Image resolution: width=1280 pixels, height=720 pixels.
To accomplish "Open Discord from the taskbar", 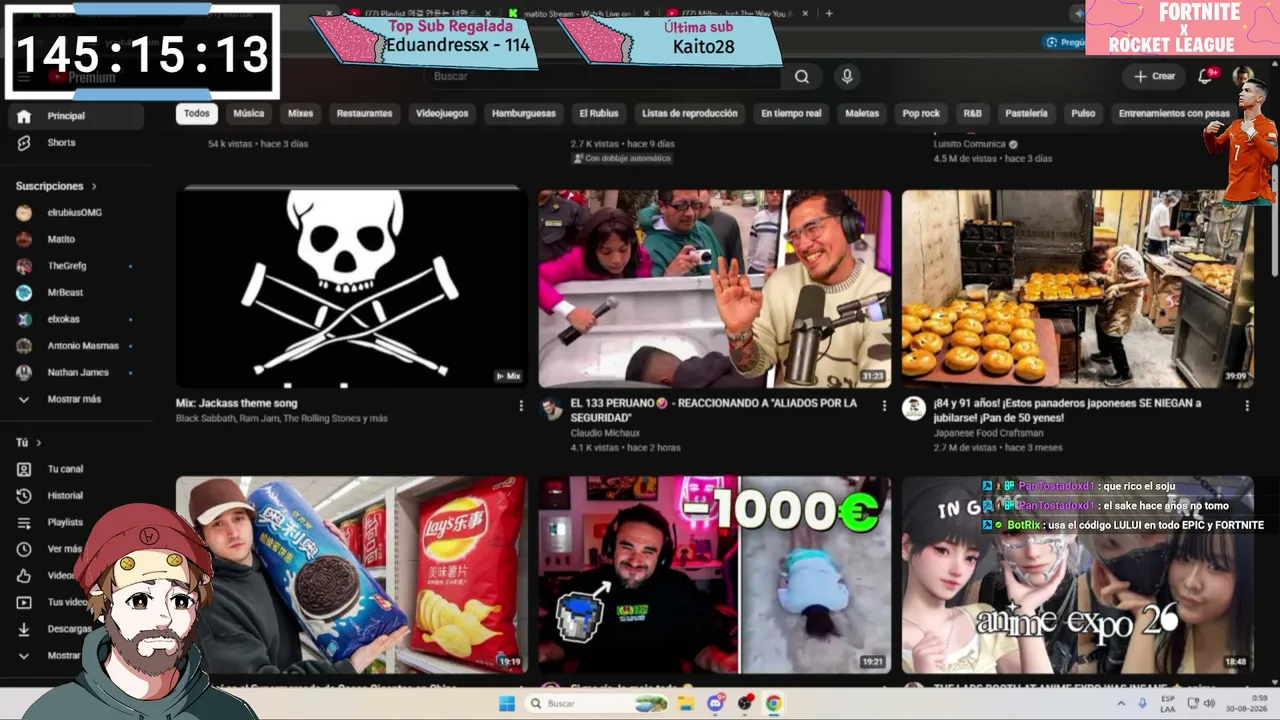I will click(715, 704).
